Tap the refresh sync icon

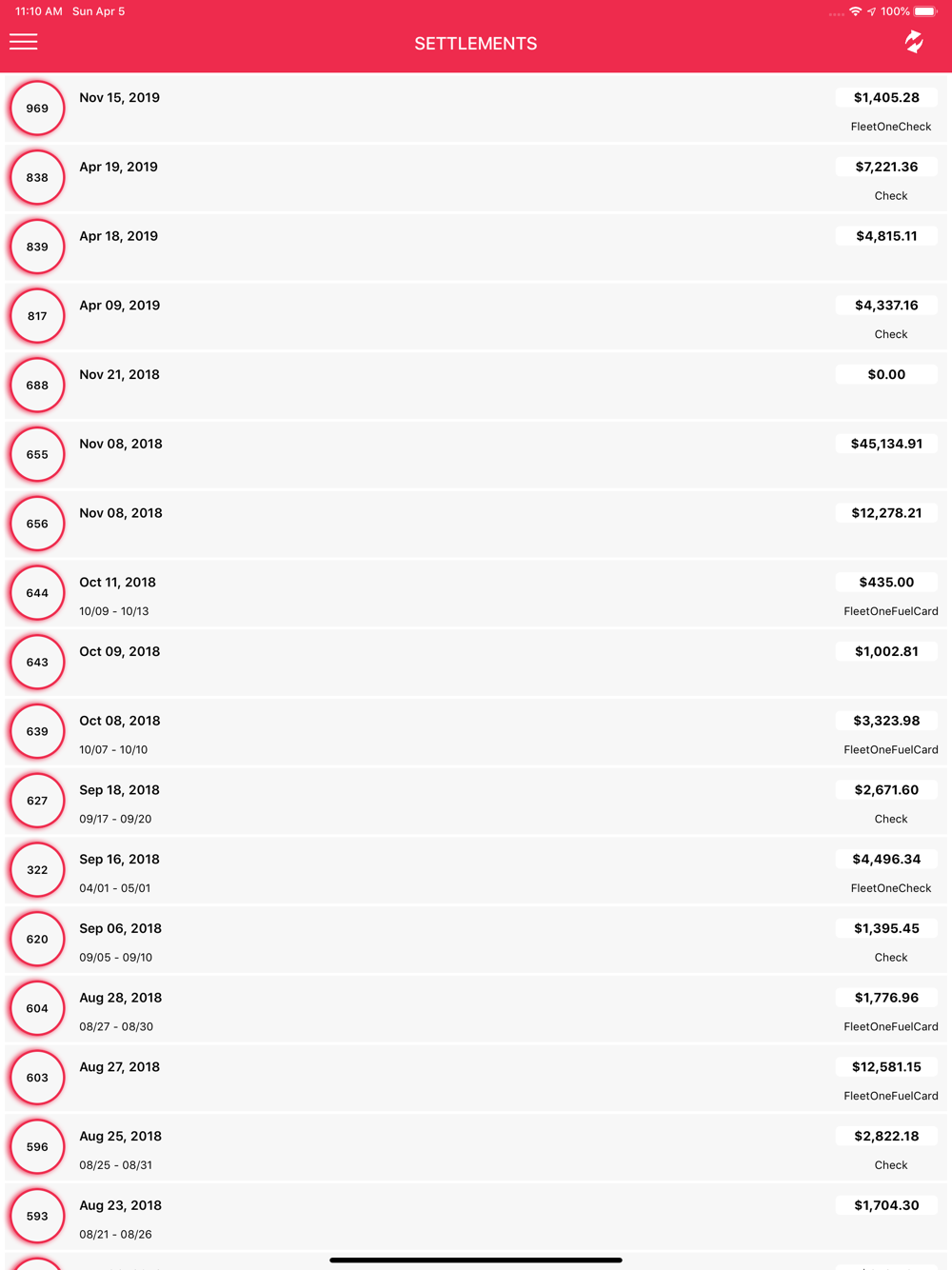[914, 42]
